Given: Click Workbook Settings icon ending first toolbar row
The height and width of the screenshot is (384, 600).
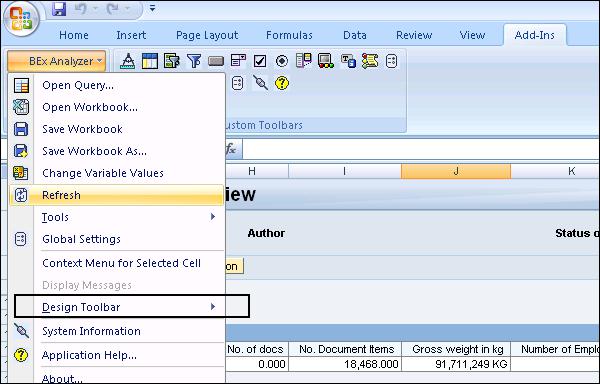Looking at the screenshot, I should point(391,61).
